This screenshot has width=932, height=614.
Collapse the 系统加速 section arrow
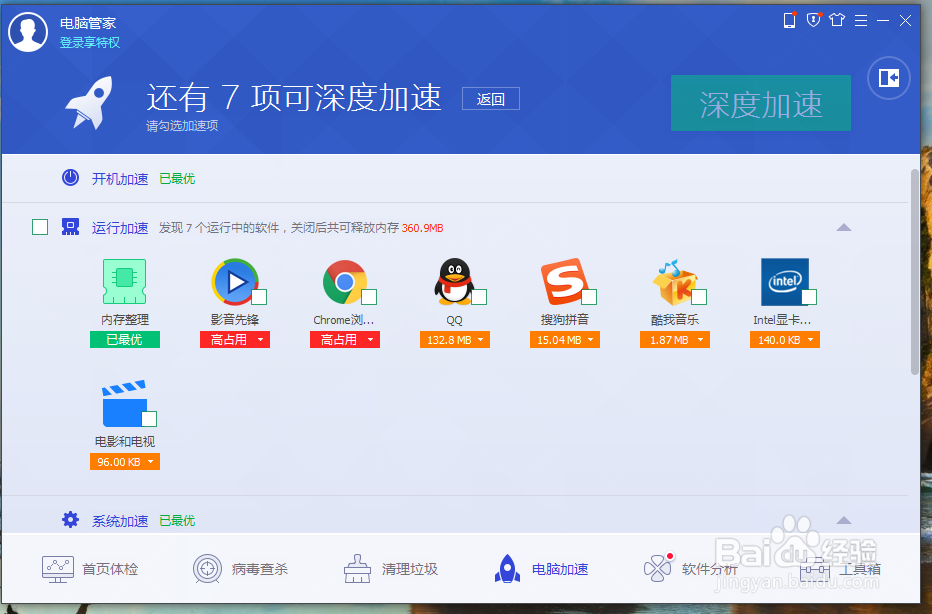(844, 520)
